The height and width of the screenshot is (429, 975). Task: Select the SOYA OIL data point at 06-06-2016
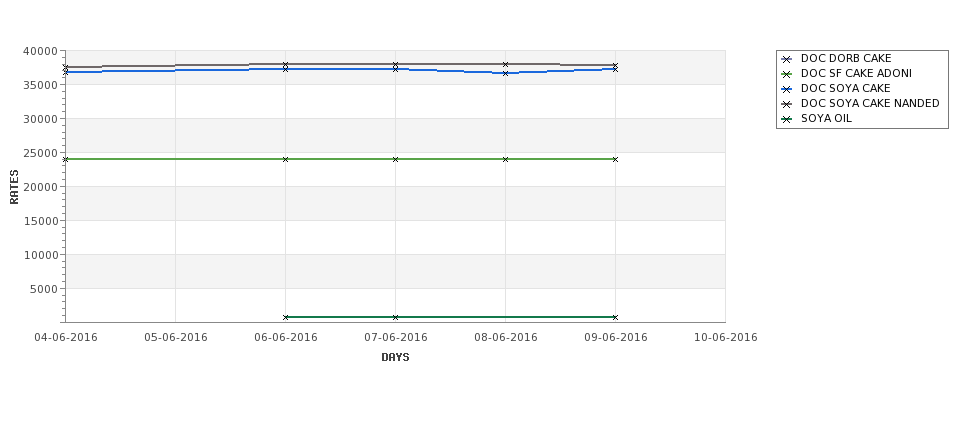pos(285,317)
